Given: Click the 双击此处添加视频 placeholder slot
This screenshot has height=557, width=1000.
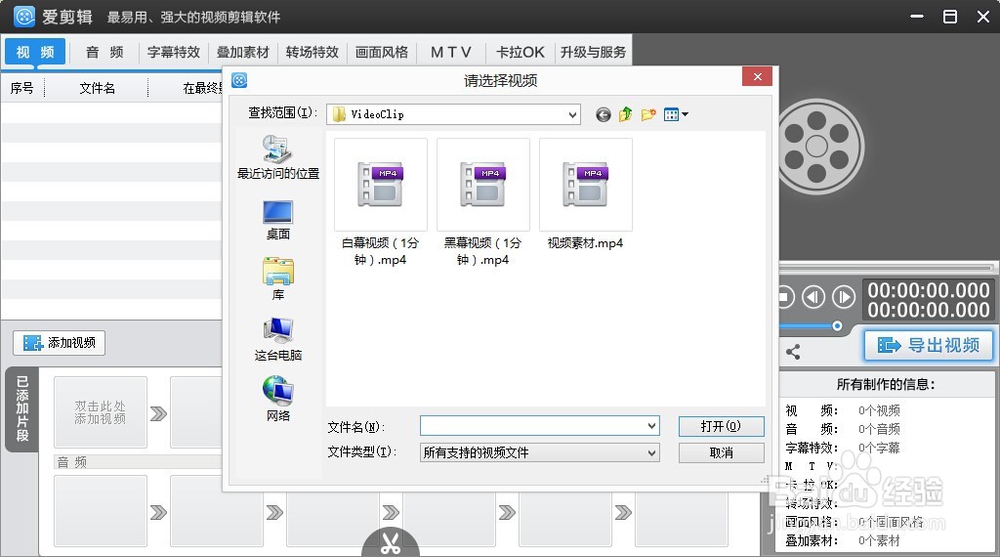Looking at the screenshot, I should (x=100, y=412).
